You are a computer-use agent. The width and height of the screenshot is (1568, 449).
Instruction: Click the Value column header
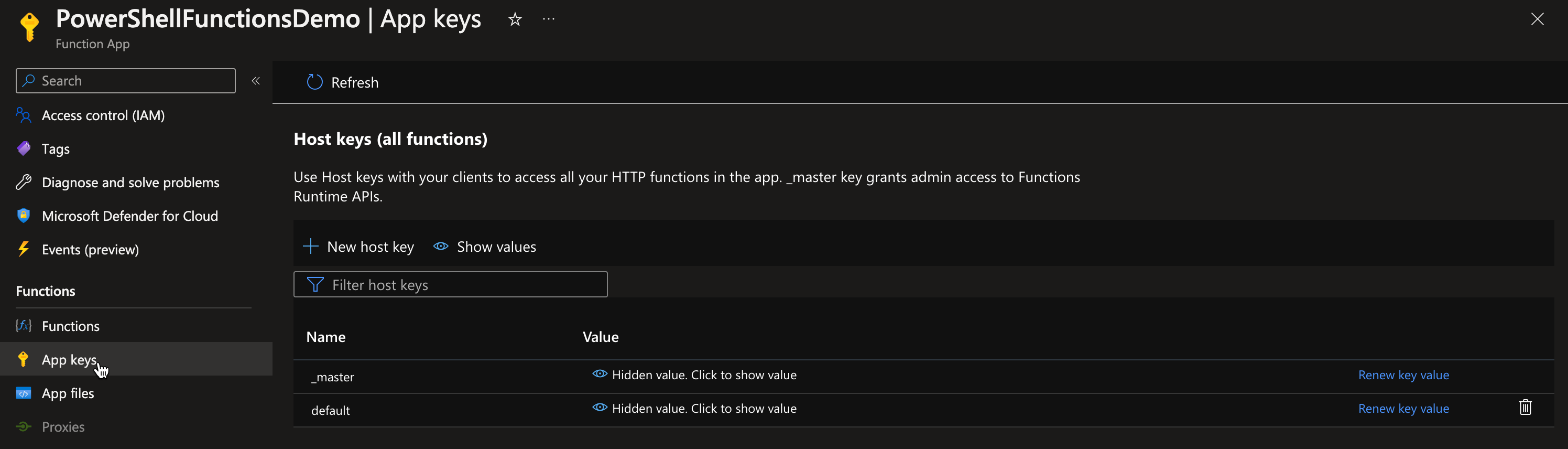coord(600,337)
